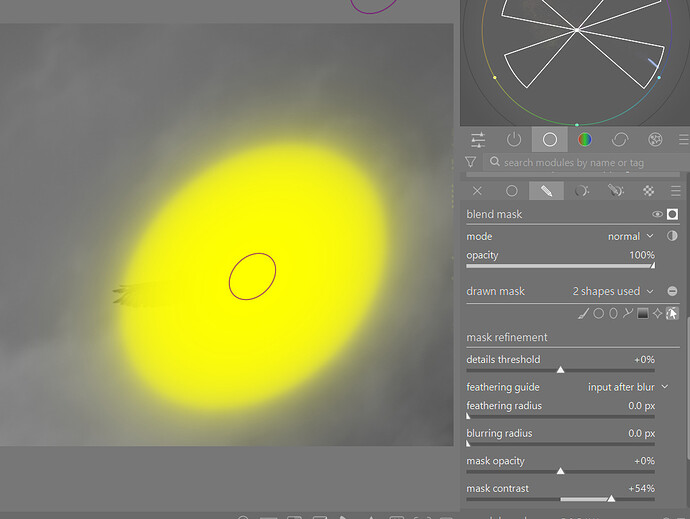This screenshot has height=519, width=690.
Task: Click the purple ellipse shape inside yellow mask
Action: (x=252, y=276)
